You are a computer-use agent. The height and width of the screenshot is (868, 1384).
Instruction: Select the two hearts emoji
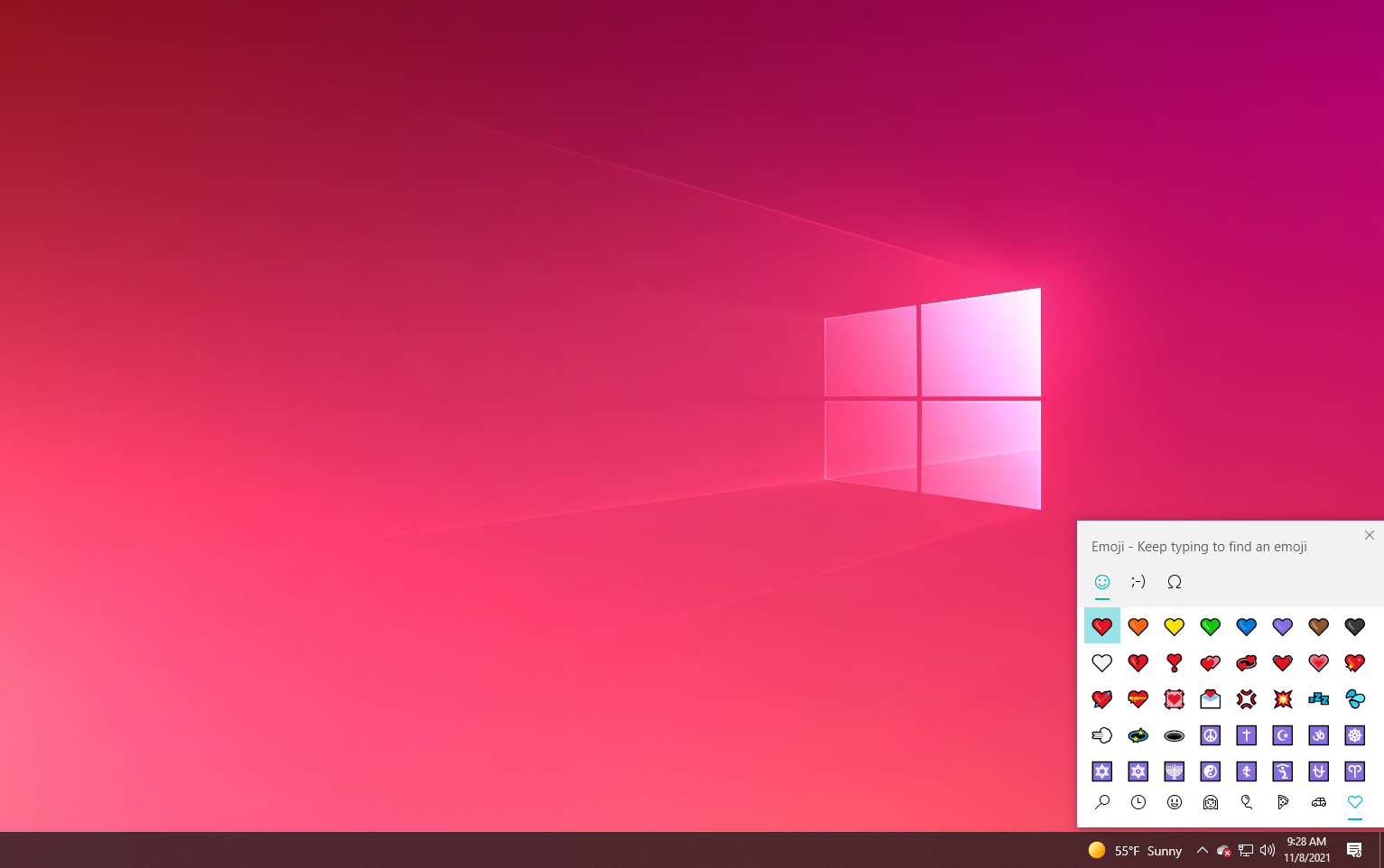1211,663
